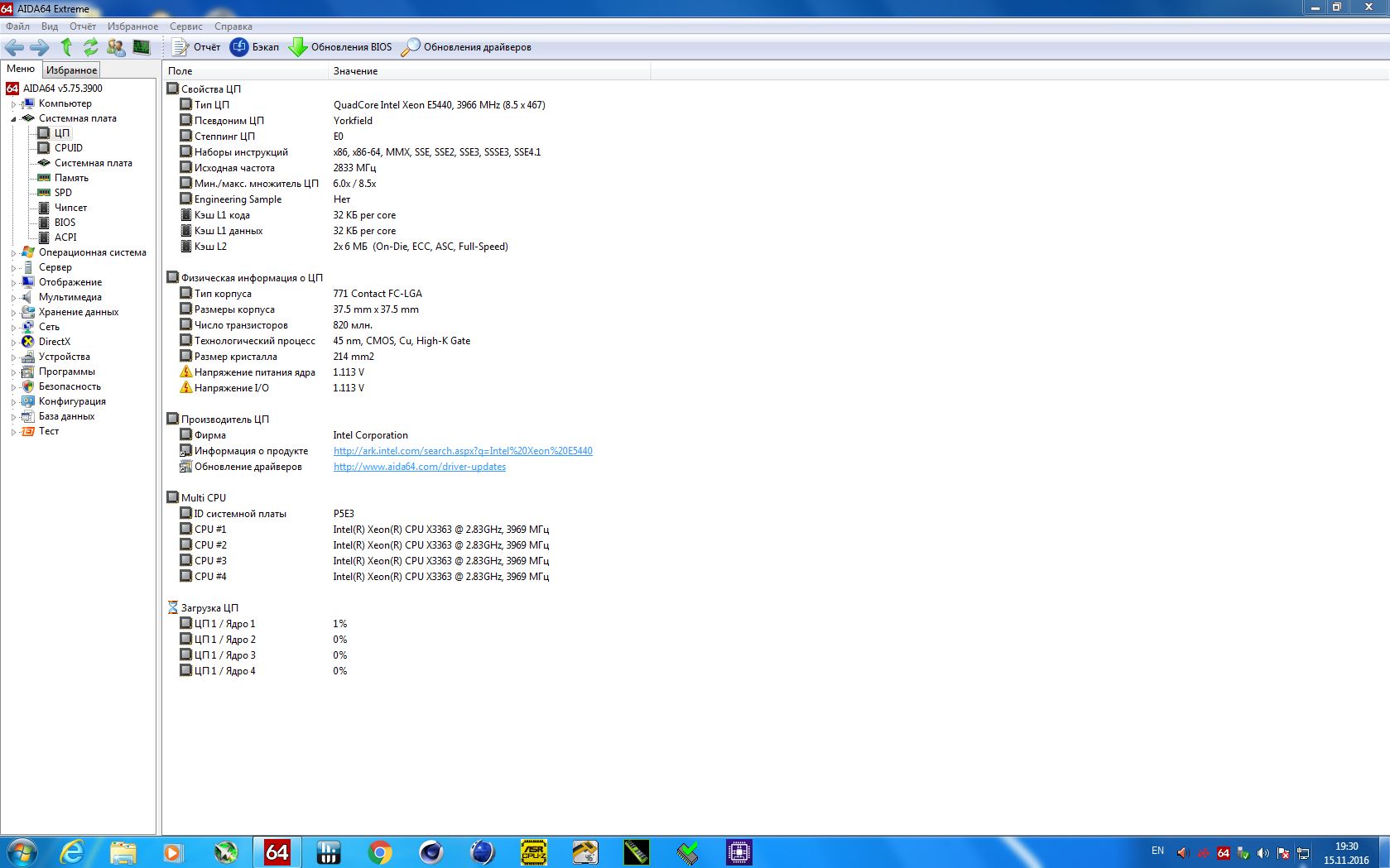Viewport: 1390px width, 868px height.
Task: Select Устройства in the sidebar tree
Action: pyautogui.click(x=65, y=357)
